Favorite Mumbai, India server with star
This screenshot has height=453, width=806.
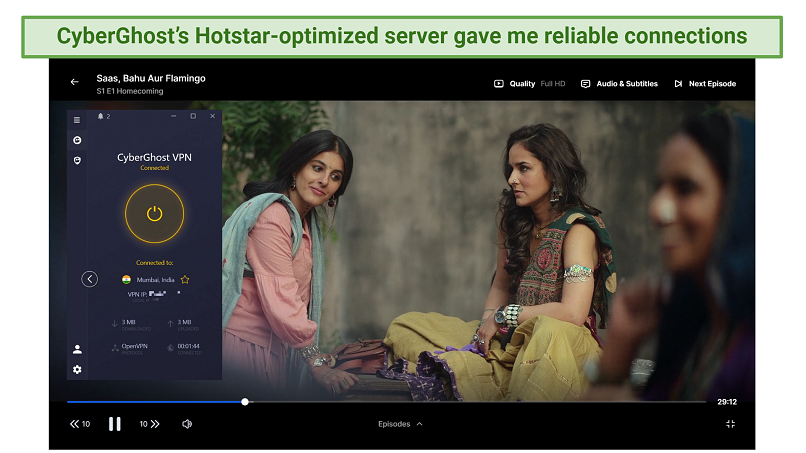(185, 280)
